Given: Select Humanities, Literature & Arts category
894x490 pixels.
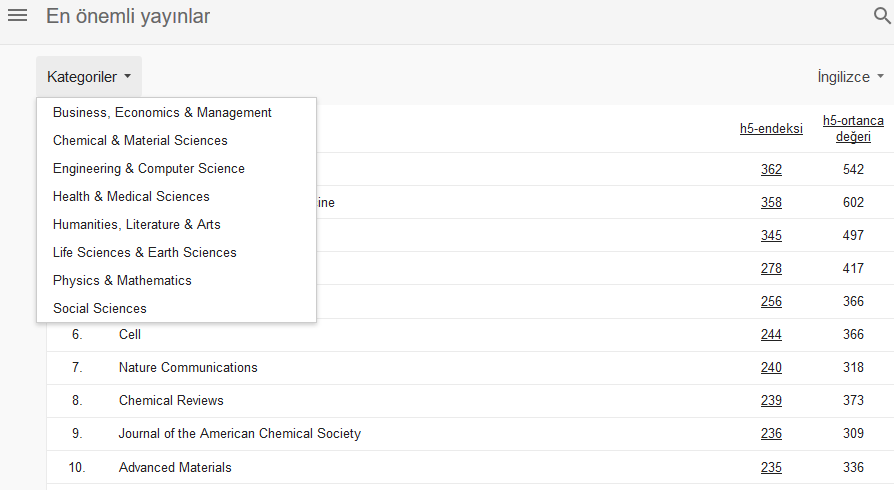Looking at the screenshot, I should pos(136,225).
